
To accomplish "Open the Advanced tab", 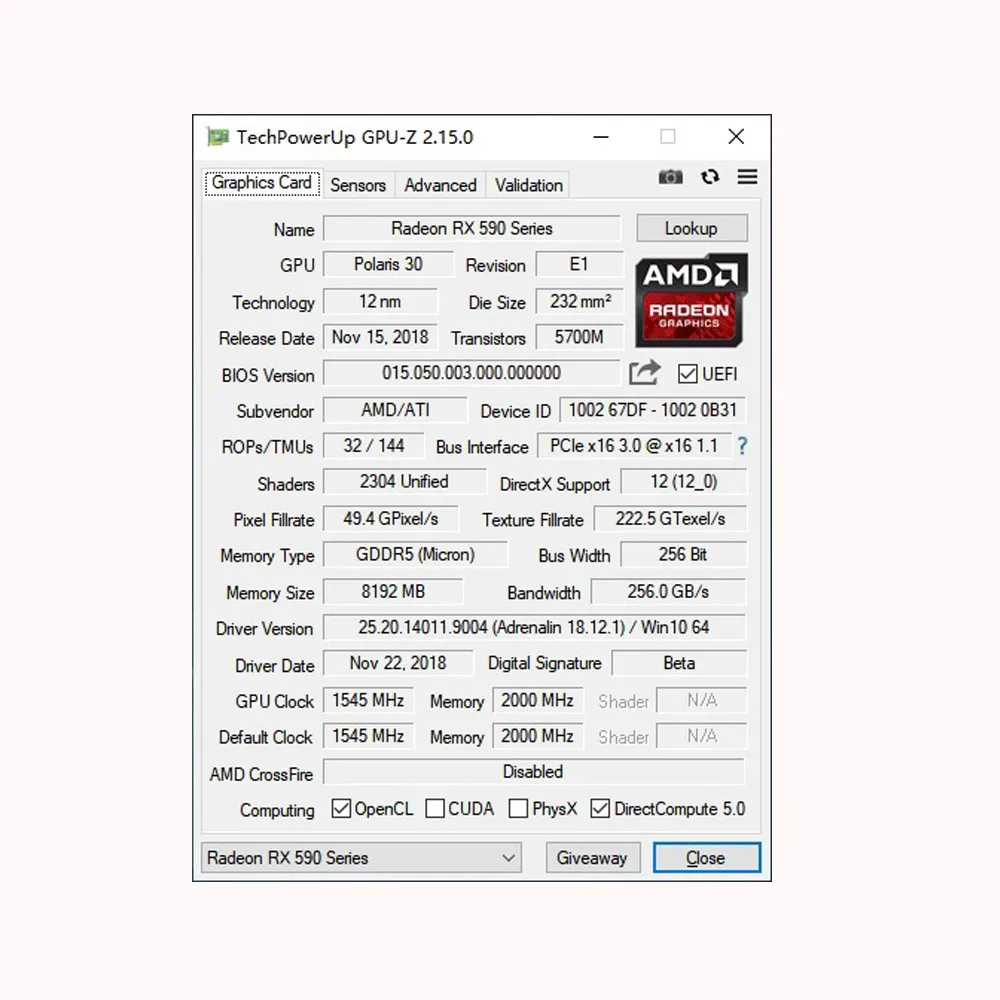I will (x=440, y=185).
